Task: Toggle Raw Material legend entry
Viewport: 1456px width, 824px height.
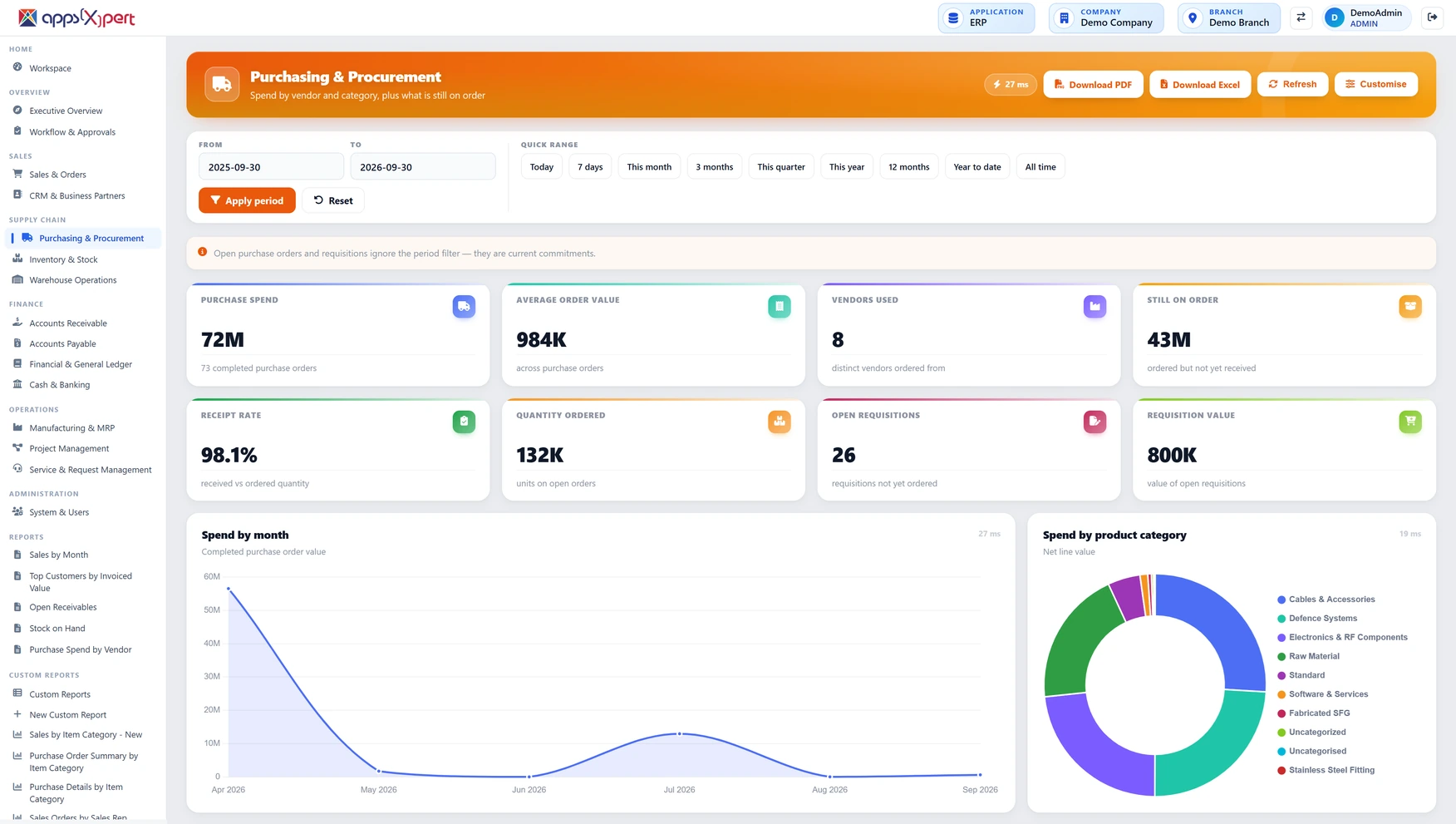Action: (x=1308, y=657)
